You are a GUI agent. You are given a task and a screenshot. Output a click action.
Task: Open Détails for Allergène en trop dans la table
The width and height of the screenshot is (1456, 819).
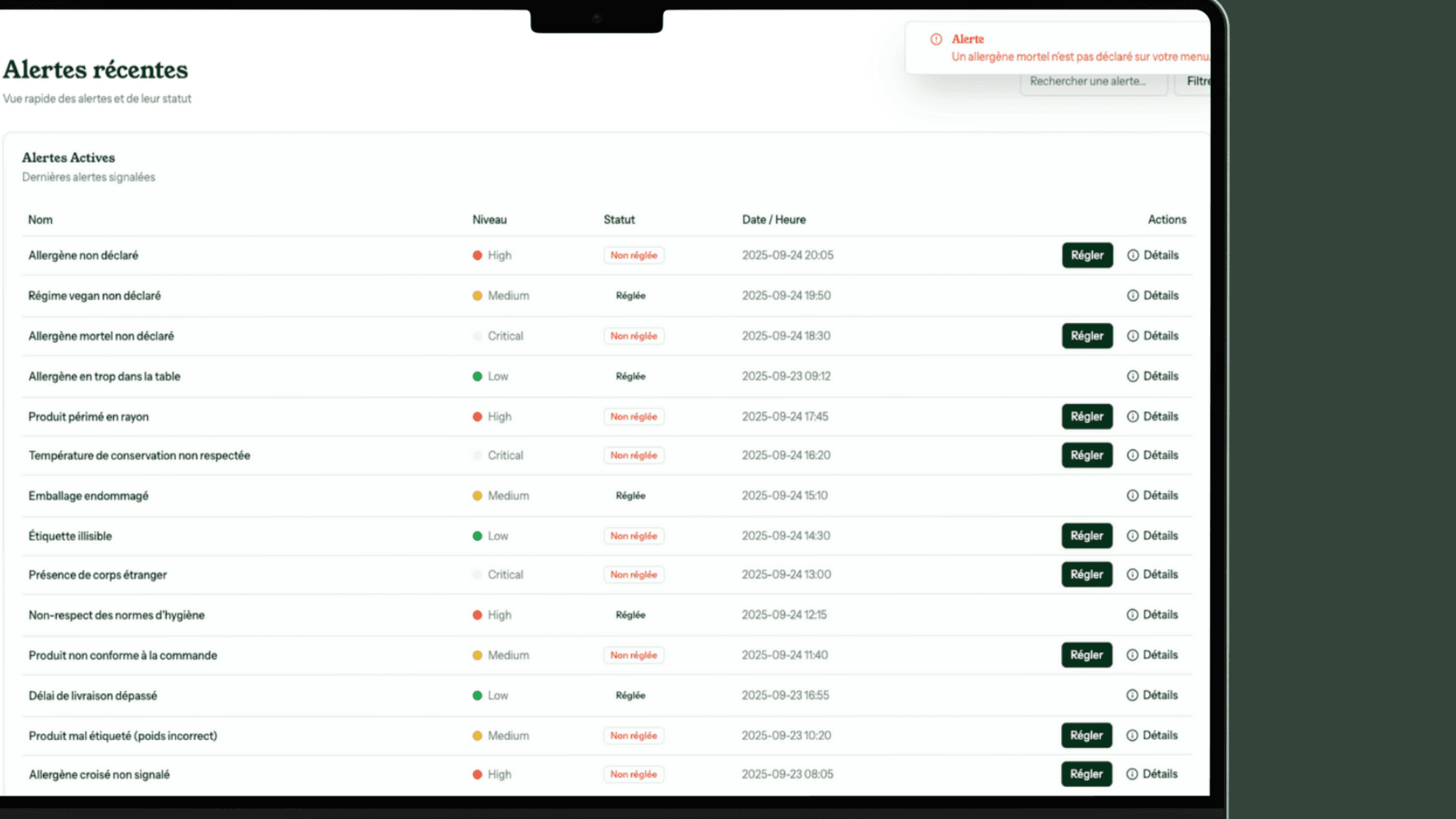1153,376
